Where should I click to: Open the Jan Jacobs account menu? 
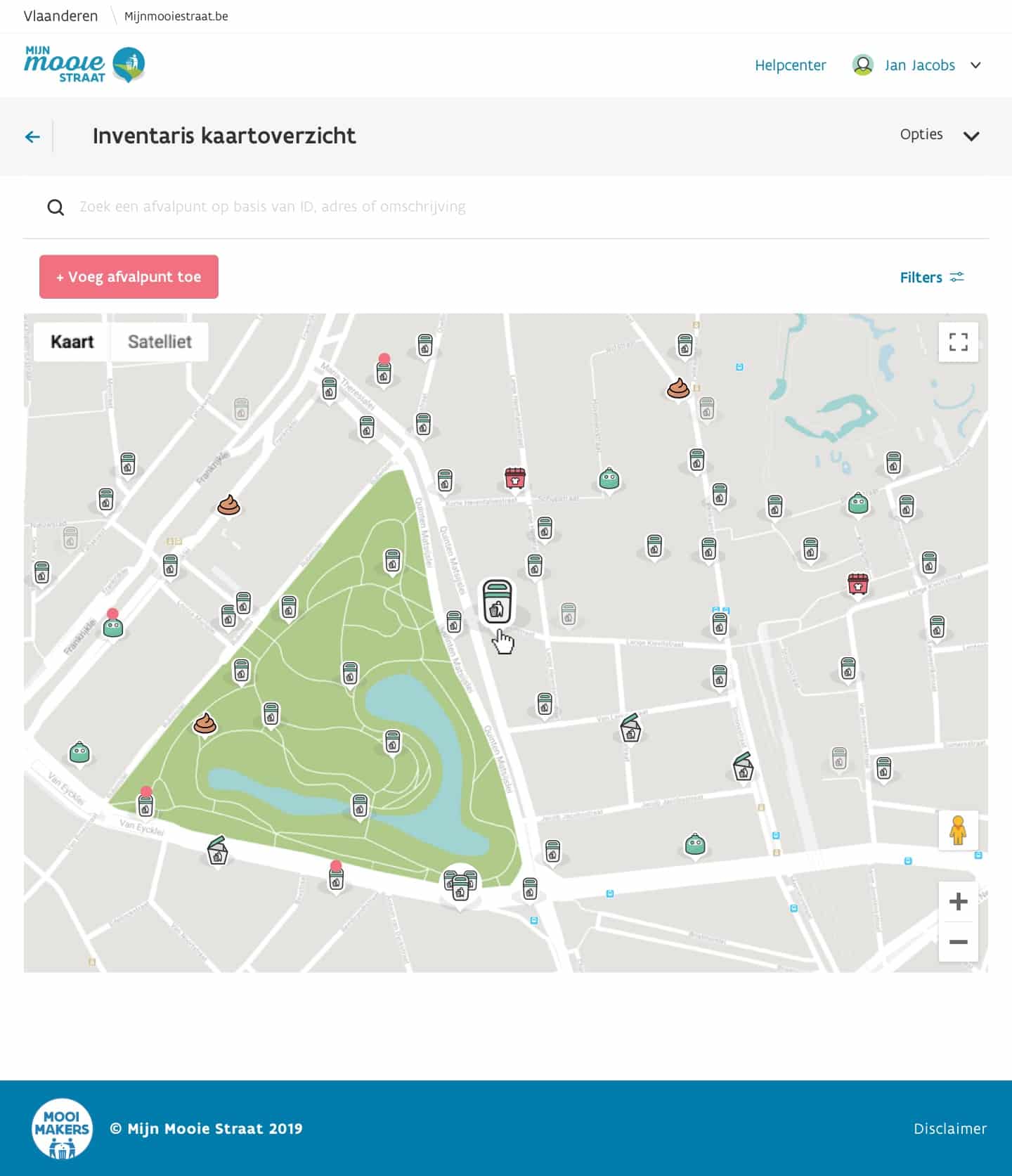(x=916, y=65)
